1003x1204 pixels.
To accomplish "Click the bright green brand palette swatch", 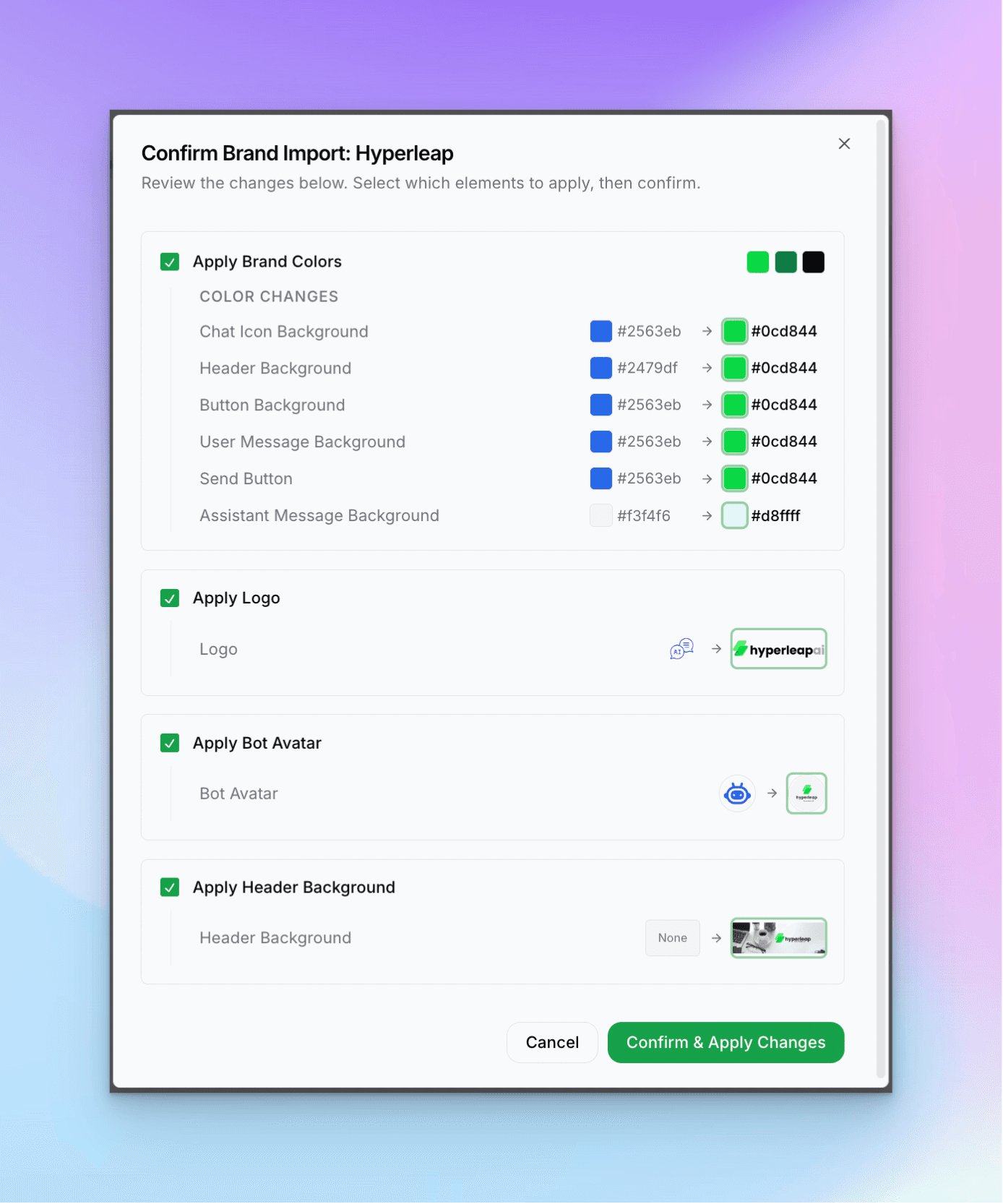I will pos(757,262).
